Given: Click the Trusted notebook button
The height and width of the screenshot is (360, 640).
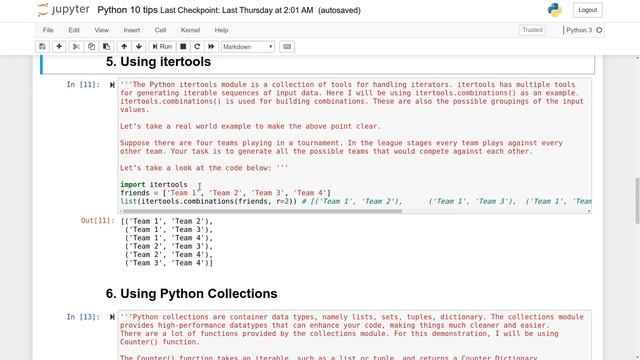Looking at the screenshot, I should coord(532,30).
